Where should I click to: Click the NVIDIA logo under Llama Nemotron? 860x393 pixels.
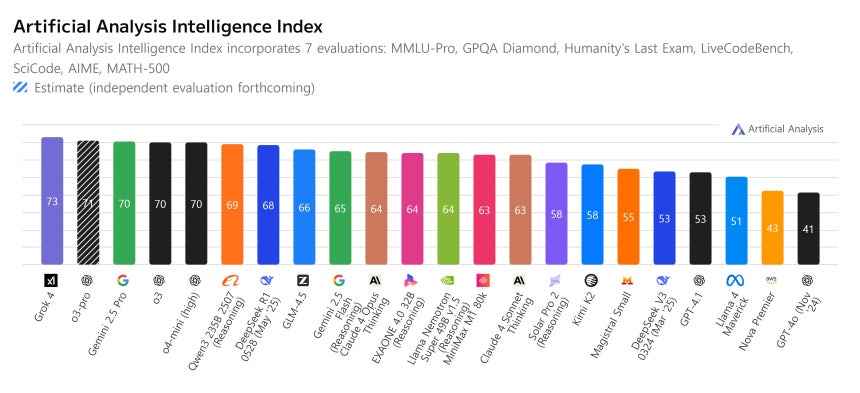(x=447, y=281)
